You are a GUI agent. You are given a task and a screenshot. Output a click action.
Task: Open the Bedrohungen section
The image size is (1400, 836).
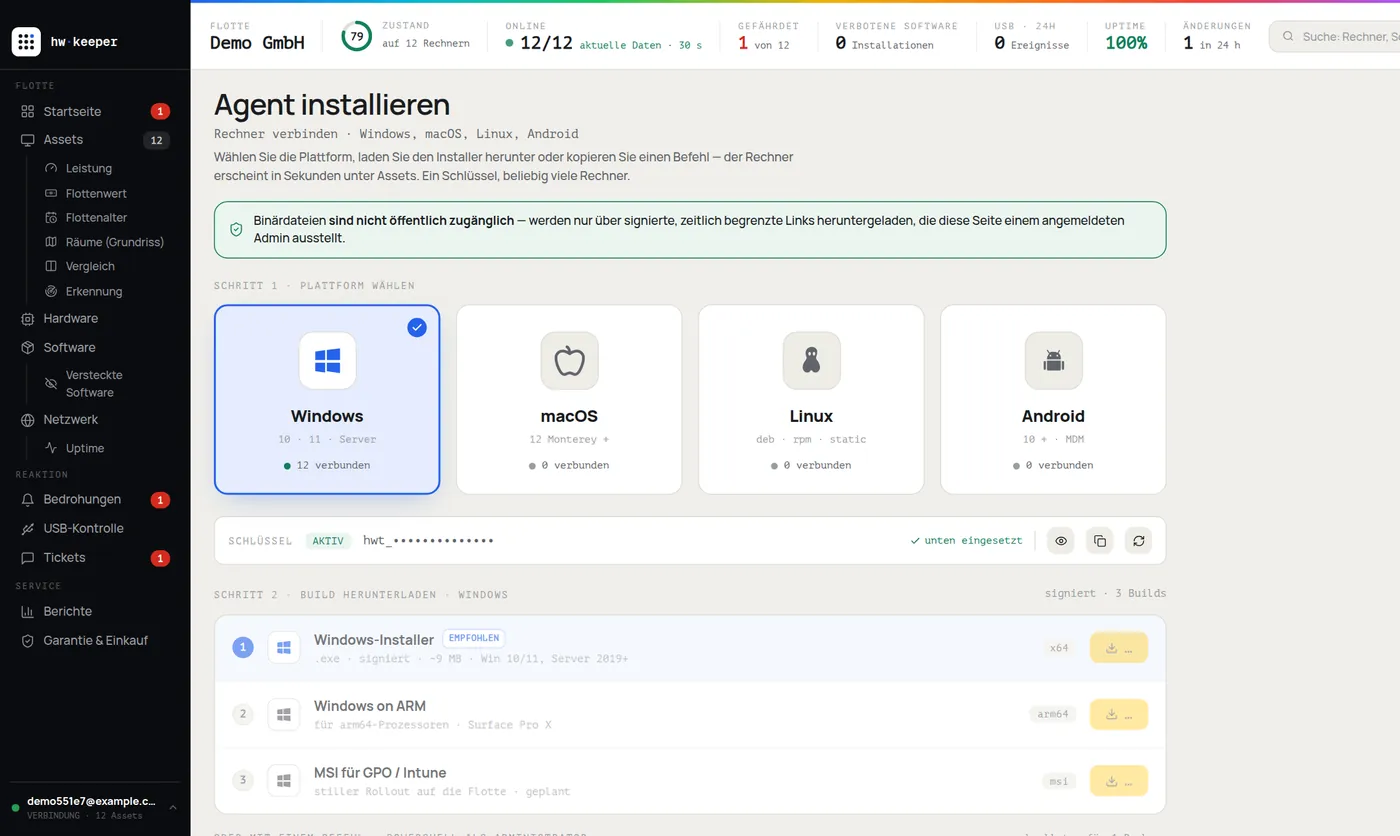pyautogui.click(x=95, y=499)
